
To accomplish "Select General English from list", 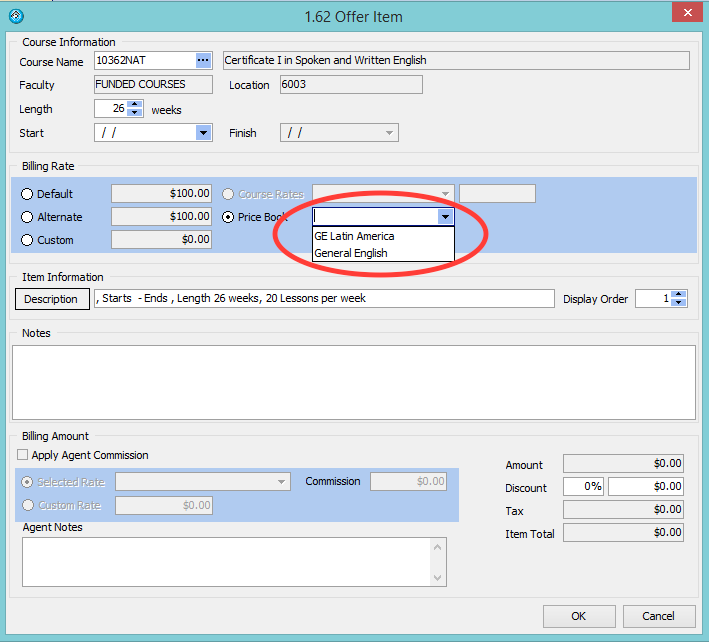I will click(x=351, y=253).
